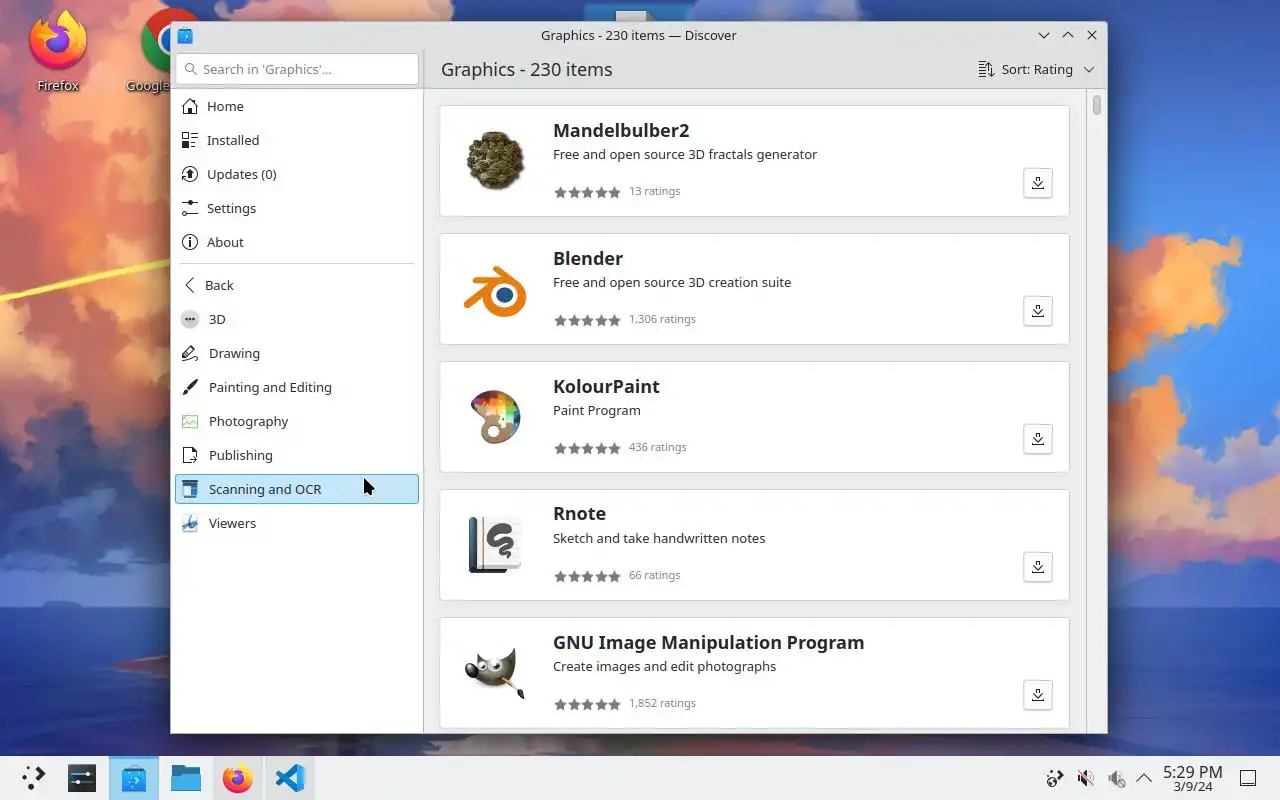Select the 3D subcategory
This screenshot has height=800, width=1280.
pyautogui.click(x=297, y=319)
